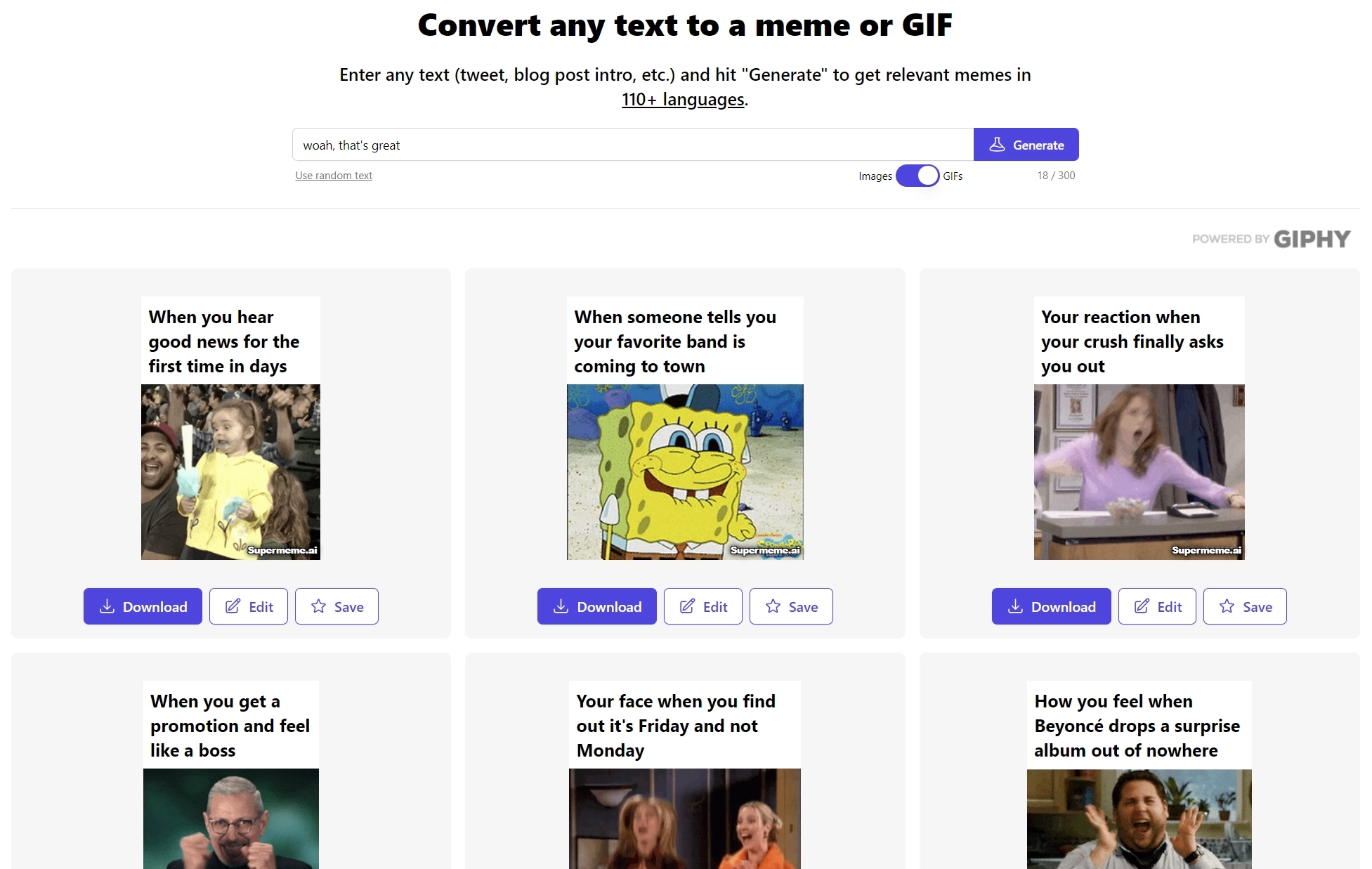The image size is (1372, 869).
Task: Expand the 110+ languages dropdown
Action: click(684, 99)
